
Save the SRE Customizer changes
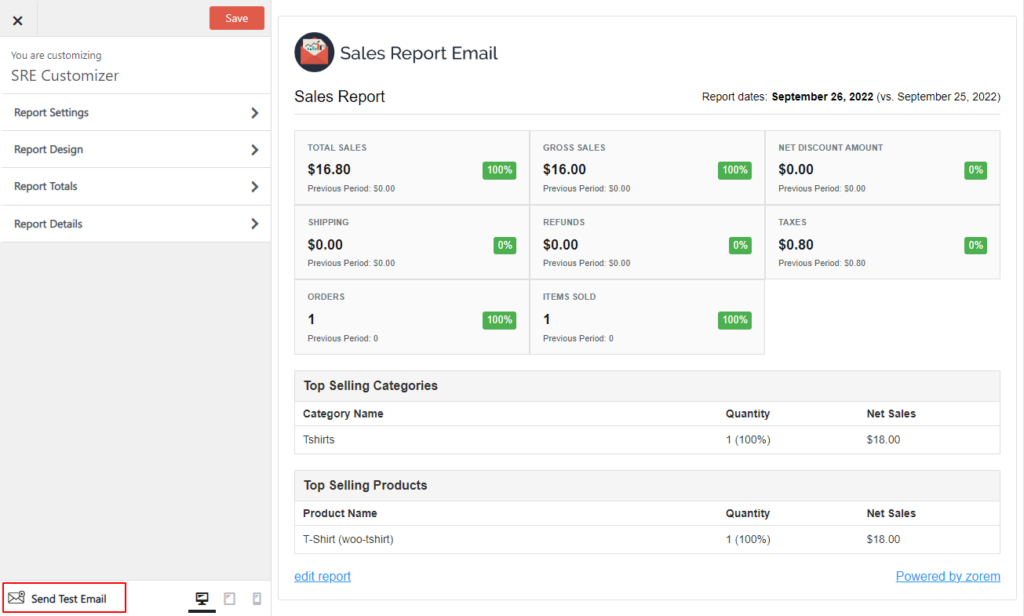click(x=236, y=17)
